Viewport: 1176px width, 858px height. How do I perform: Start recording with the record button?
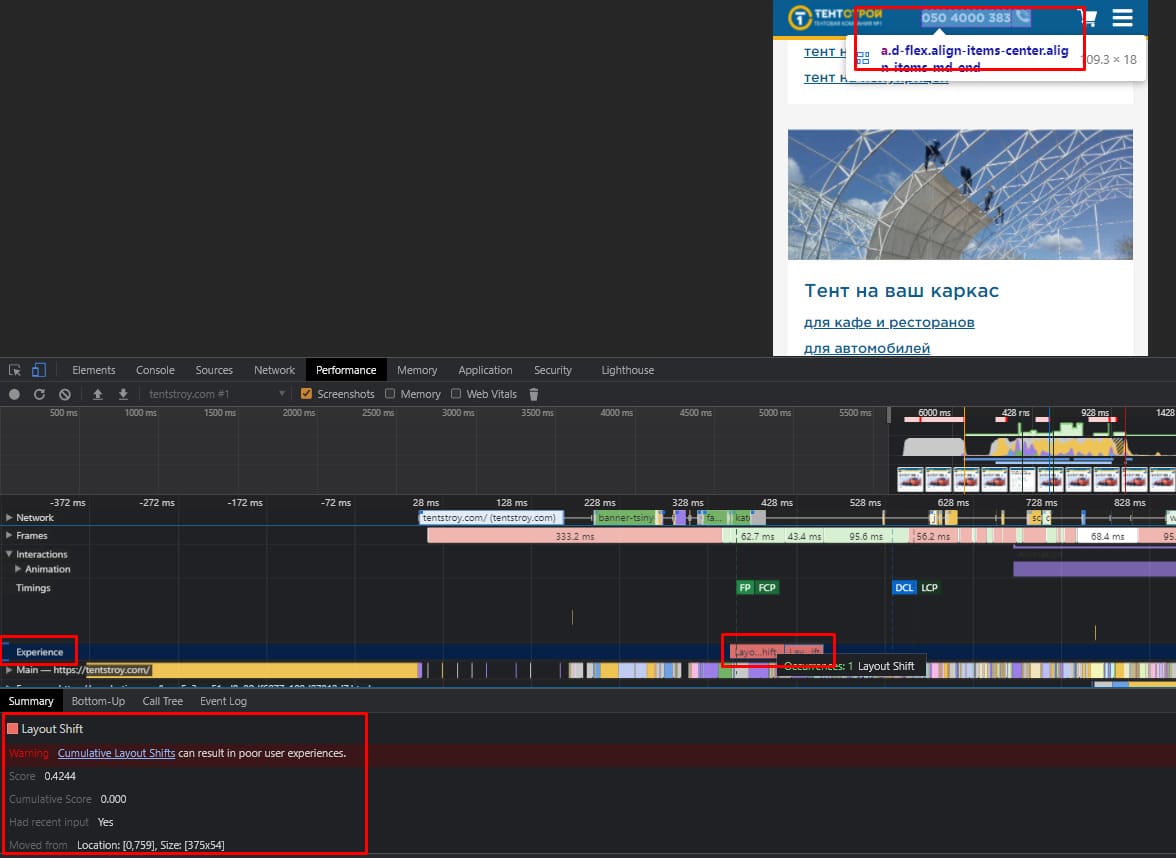[15, 394]
